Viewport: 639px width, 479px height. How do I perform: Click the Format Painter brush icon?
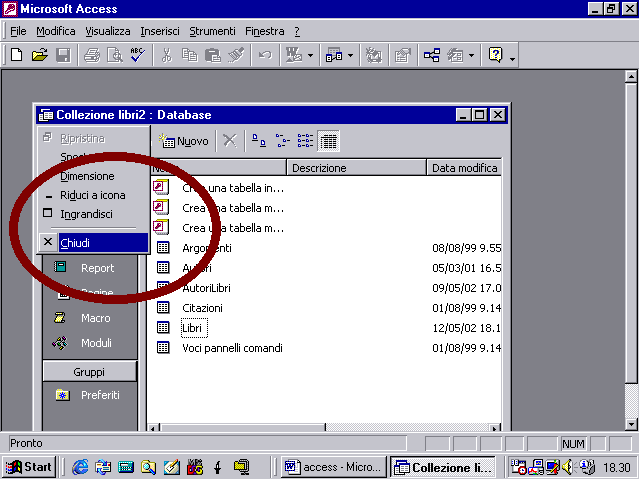pos(236,55)
